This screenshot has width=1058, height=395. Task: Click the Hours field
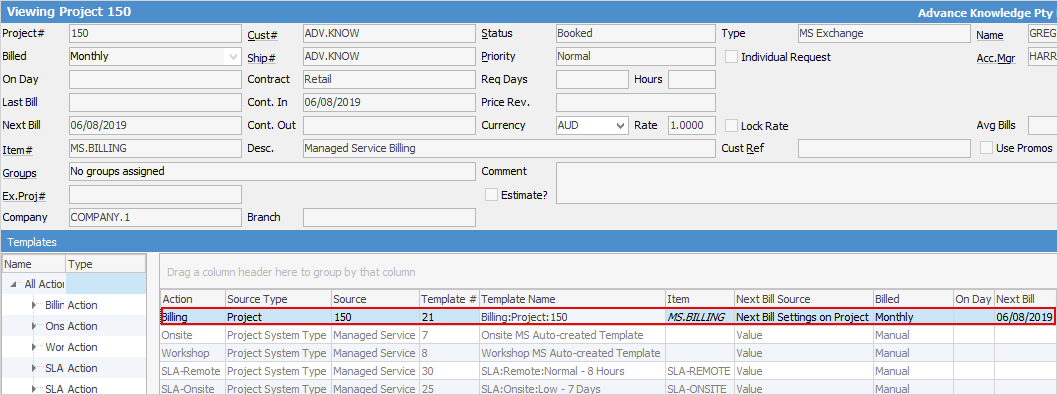(692, 80)
